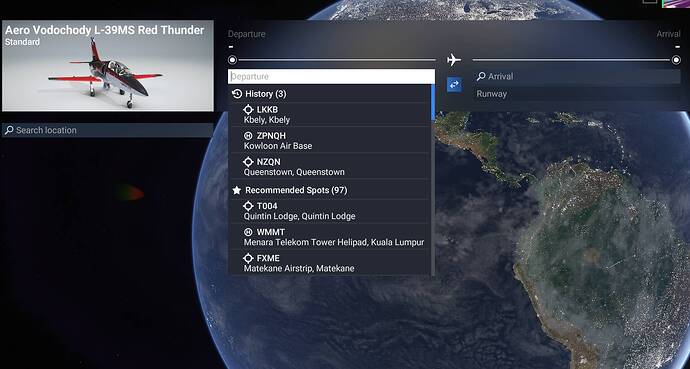The image size is (690, 369).
Task: Click the Departure header label
Action: 246,34
